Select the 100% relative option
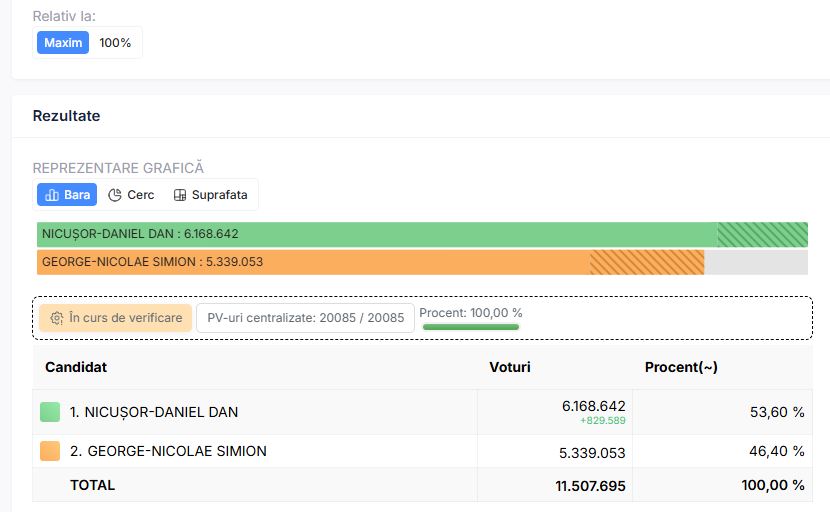The height and width of the screenshot is (512, 830). click(x=115, y=42)
